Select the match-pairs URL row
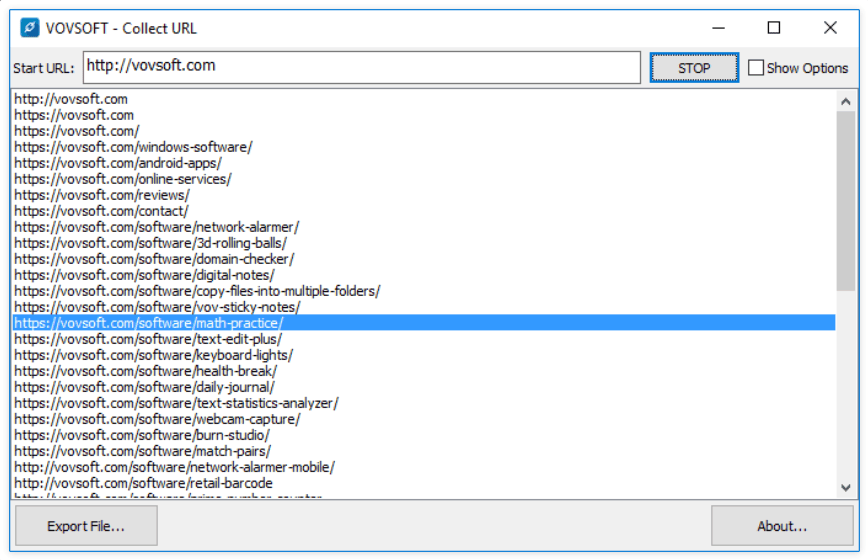 [424, 452]
